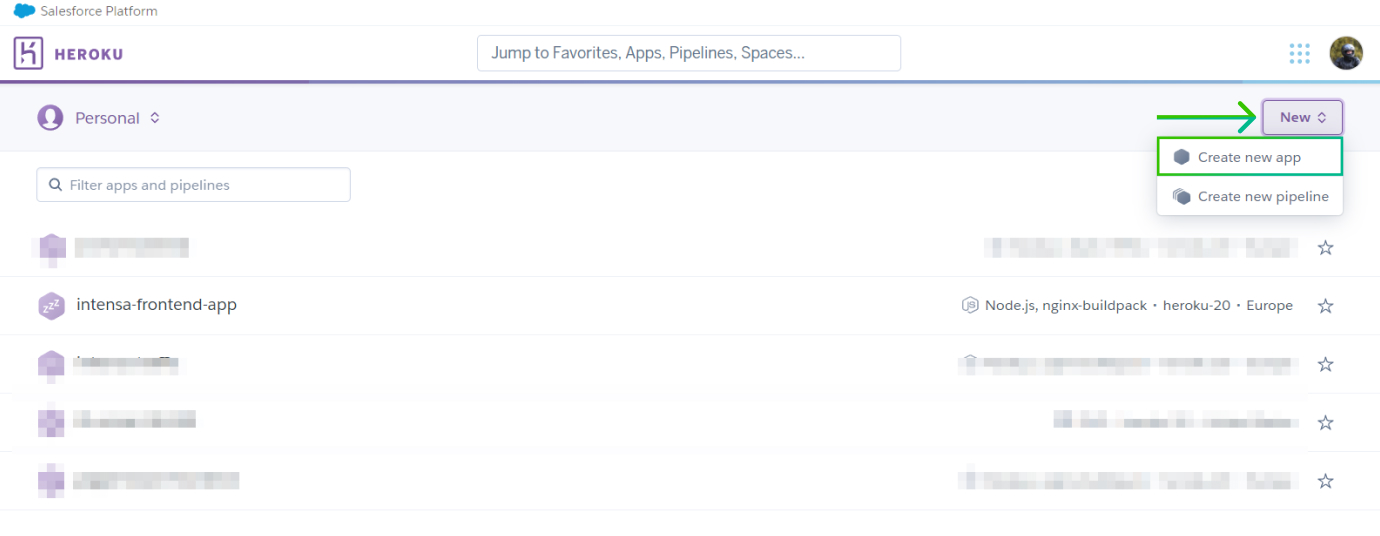1380x536 pixels.
Task: Select Create new pipeline
Action: click(x=1249, y=196)
